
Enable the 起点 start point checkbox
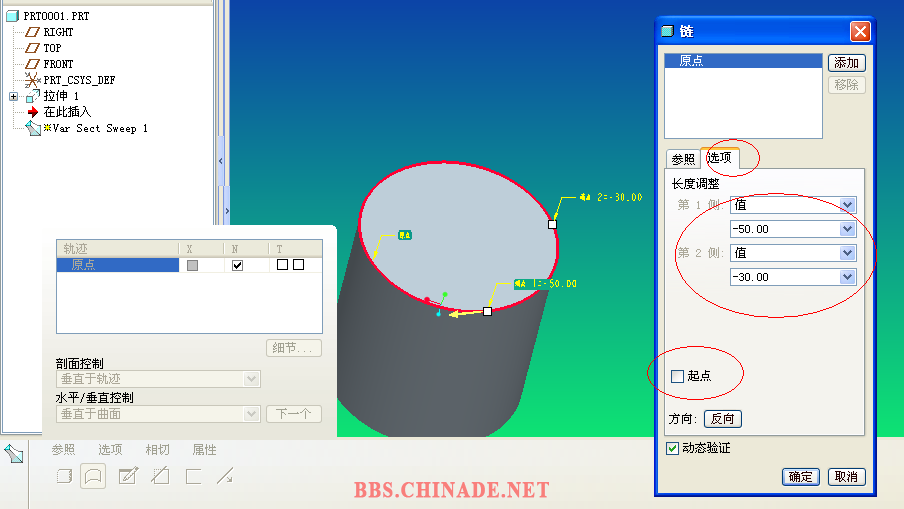click(x=677, y=376)
